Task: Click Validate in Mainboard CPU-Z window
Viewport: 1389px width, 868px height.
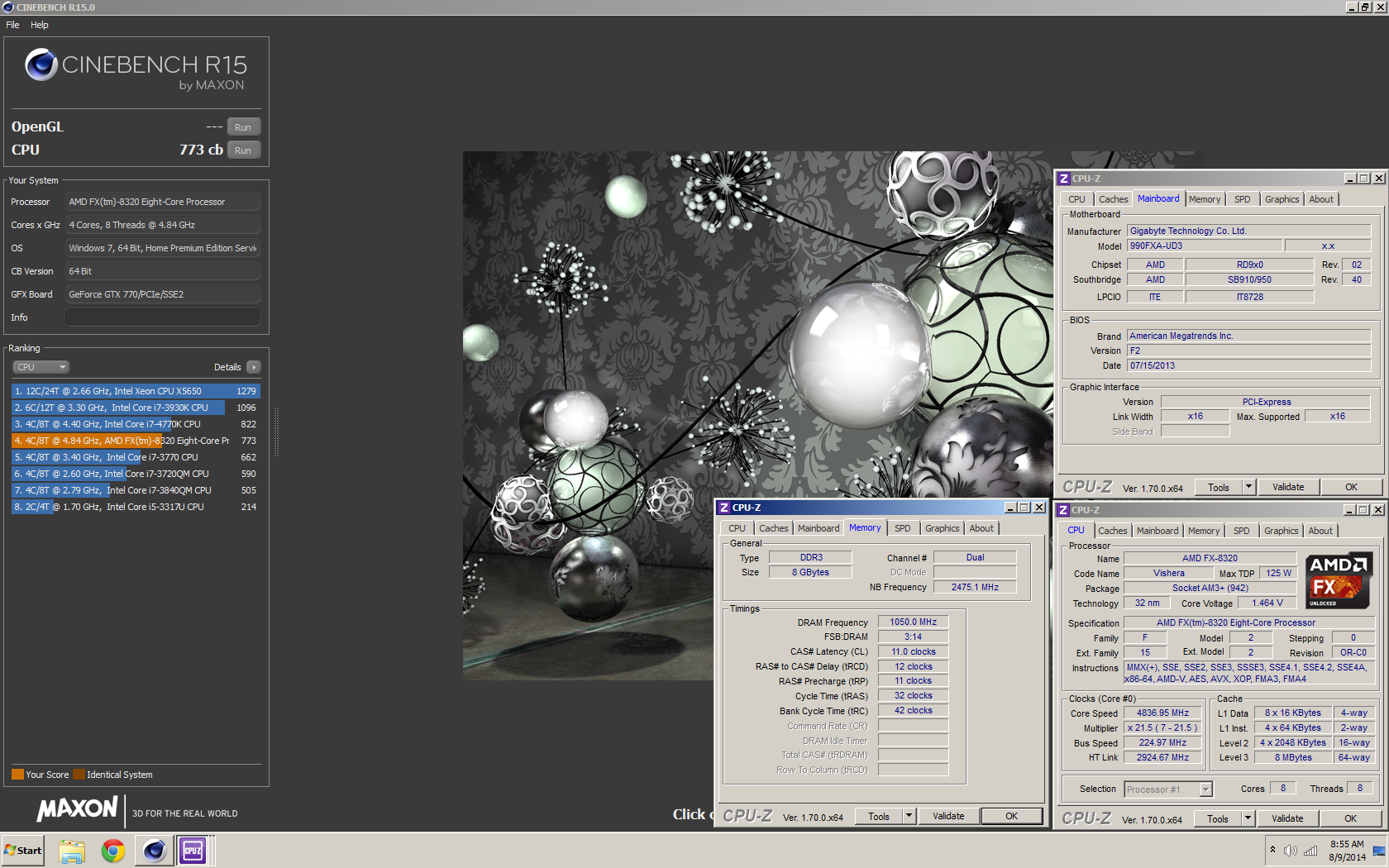Action: pos(1288,487)
